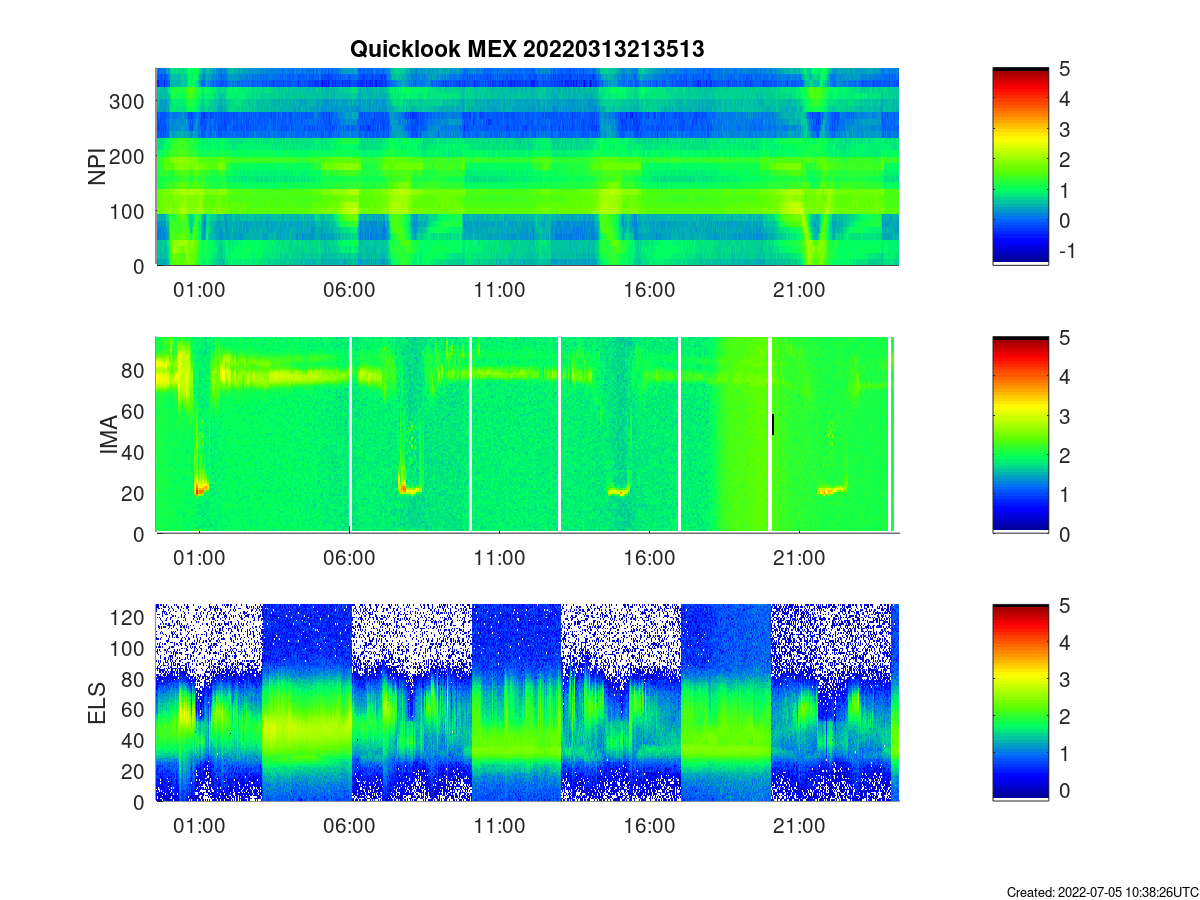
Task: Select the NPI y-axis label
Action: click(x=98, y=167)
